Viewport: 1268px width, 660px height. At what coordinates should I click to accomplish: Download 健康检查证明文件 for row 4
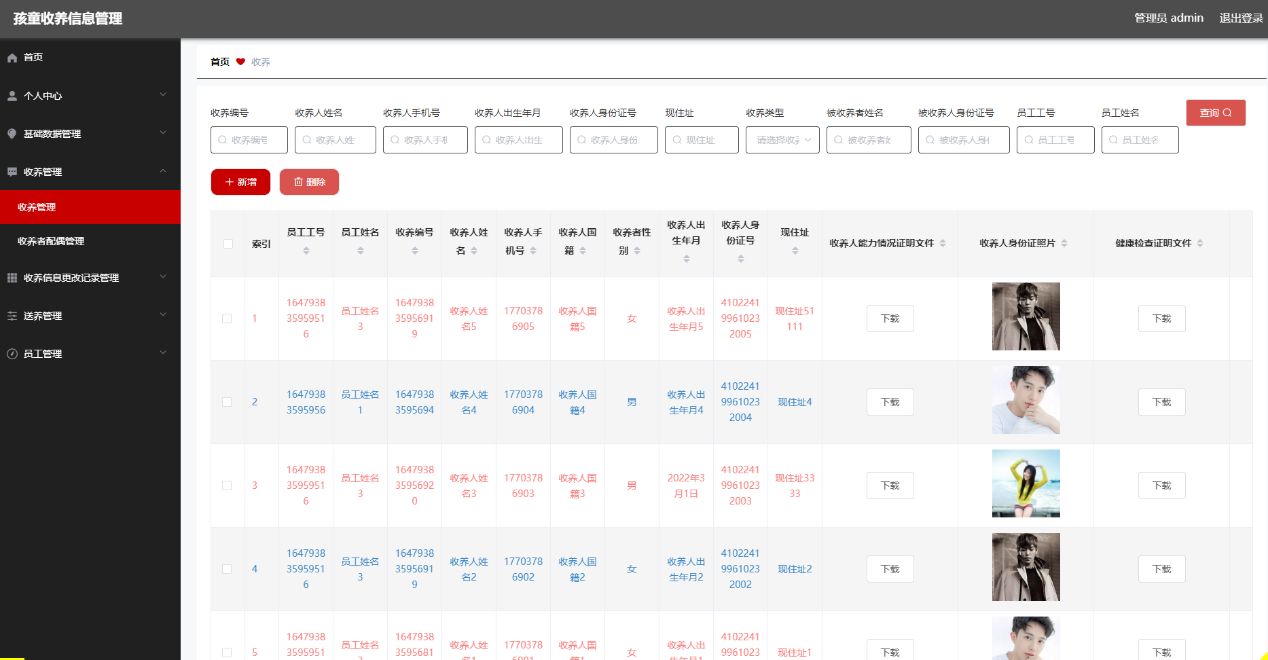coord(1162,569)
